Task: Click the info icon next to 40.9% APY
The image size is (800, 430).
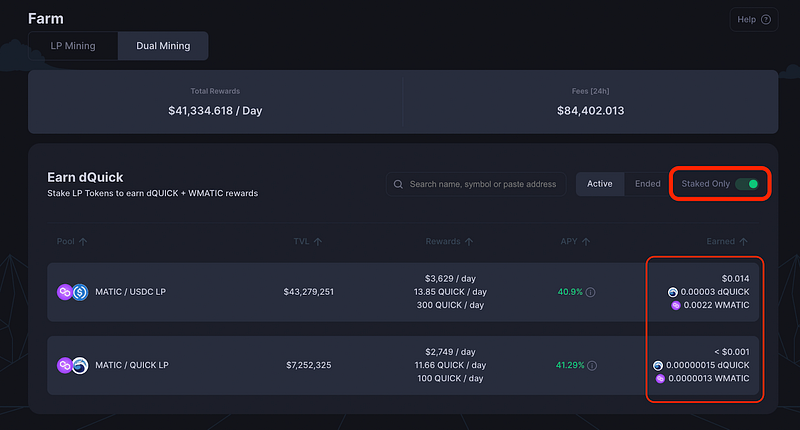Action: coord(590,292)
